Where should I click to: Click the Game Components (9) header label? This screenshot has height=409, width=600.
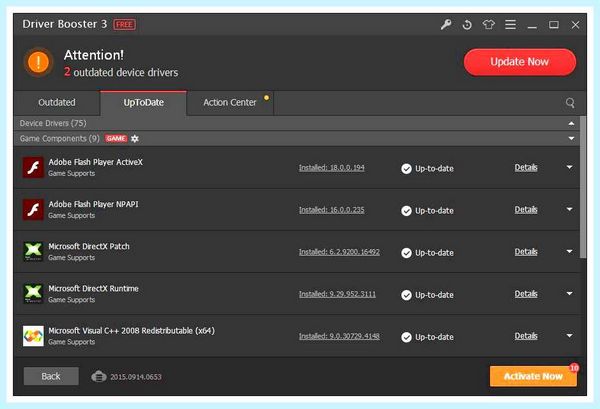(60, 139)
